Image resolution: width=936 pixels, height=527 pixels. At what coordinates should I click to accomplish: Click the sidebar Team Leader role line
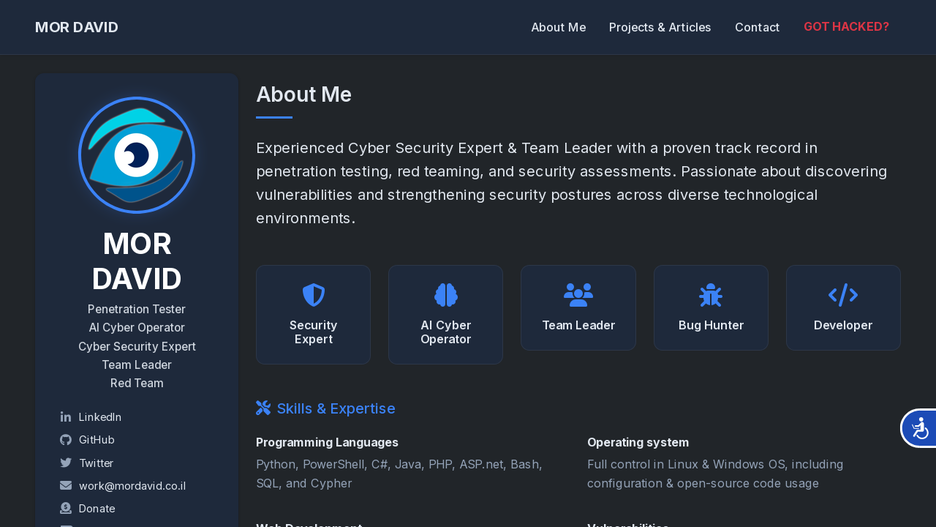point(137,365)
